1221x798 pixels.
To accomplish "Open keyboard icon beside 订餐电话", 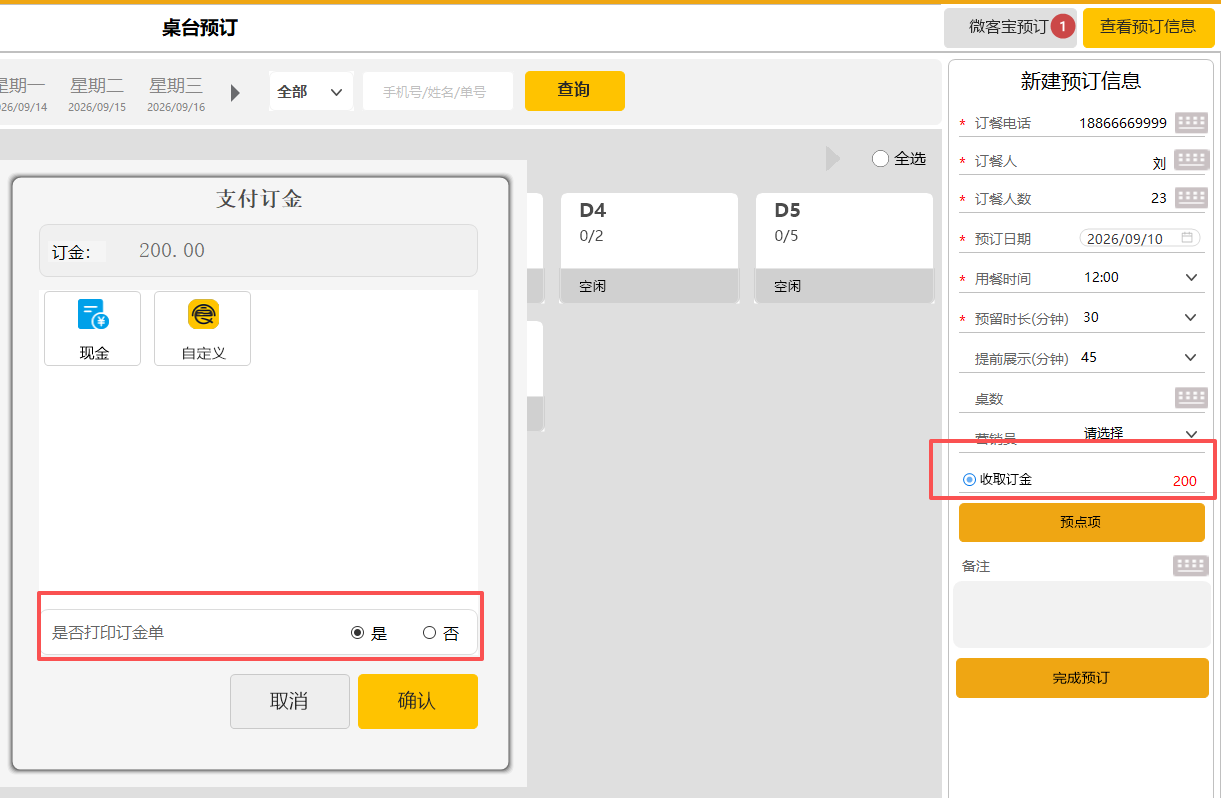I will pyautogui.click(x=1191, y=123).
